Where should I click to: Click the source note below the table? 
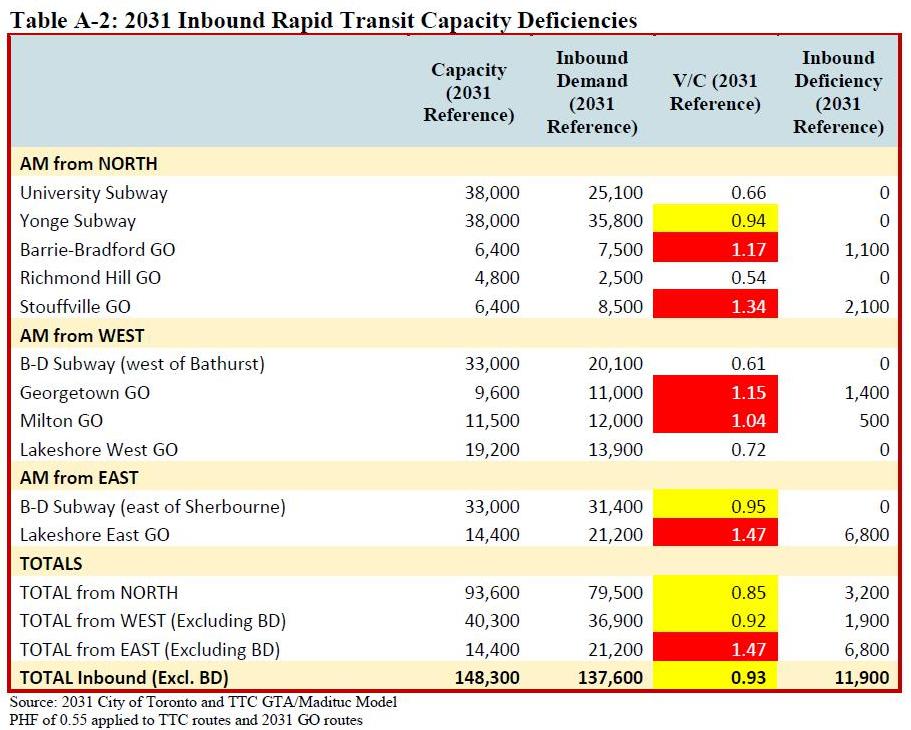click(x=204, y=702)
